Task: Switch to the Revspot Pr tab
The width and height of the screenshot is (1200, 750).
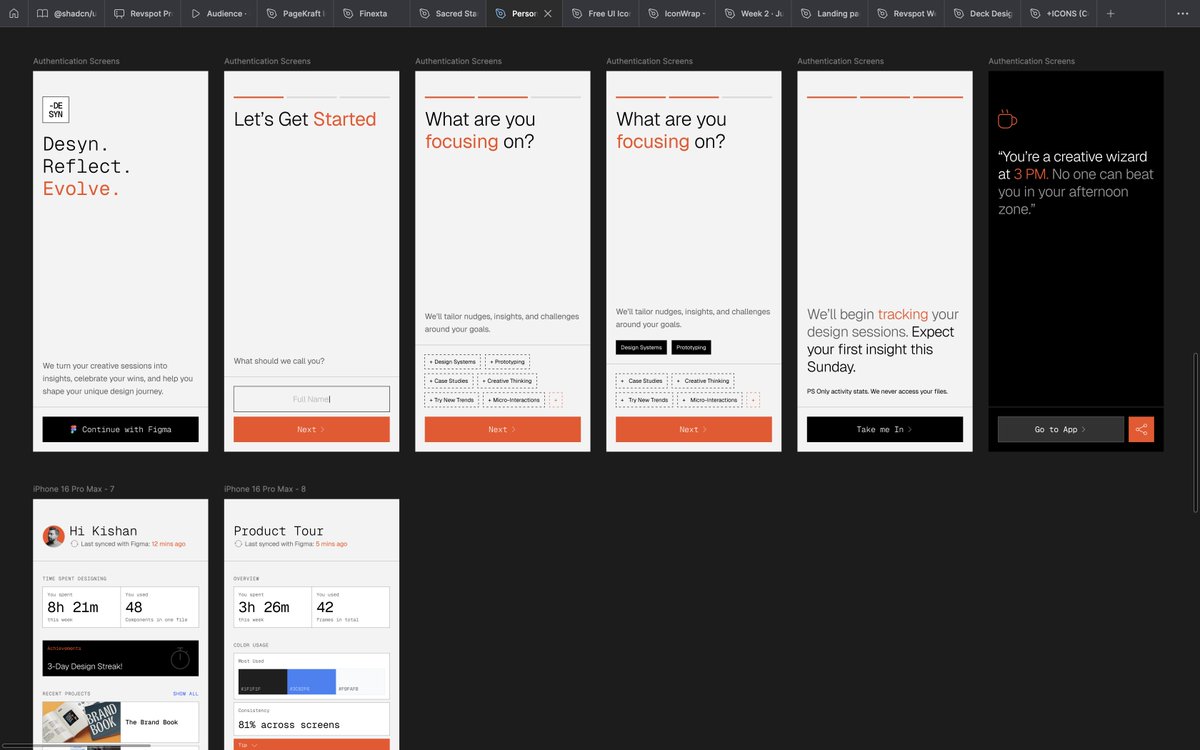Action: pos(143,14)
